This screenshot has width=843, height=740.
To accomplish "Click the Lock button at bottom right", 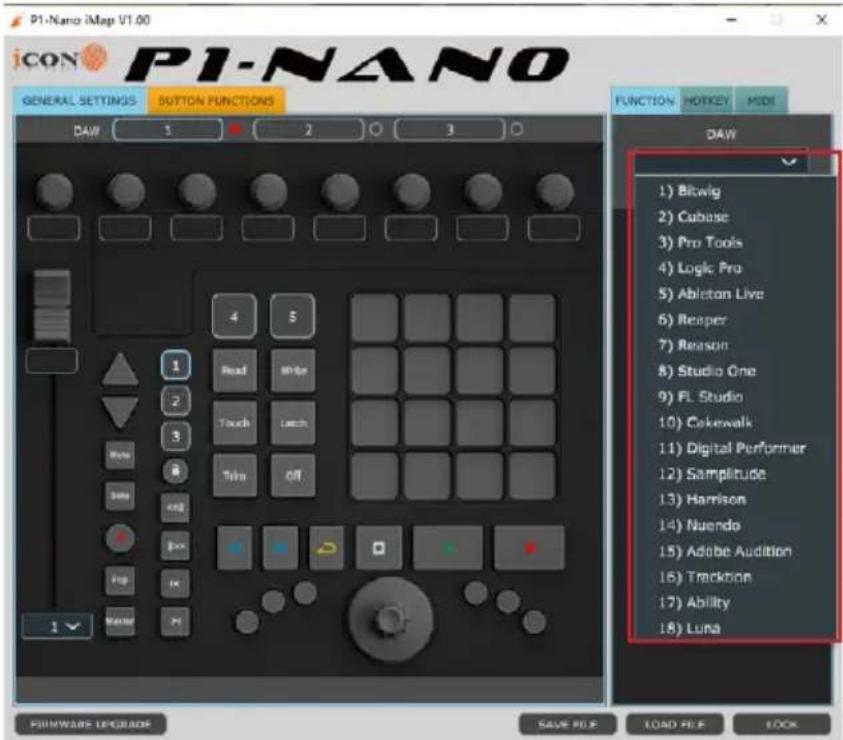I will click(x=782, y=724).
